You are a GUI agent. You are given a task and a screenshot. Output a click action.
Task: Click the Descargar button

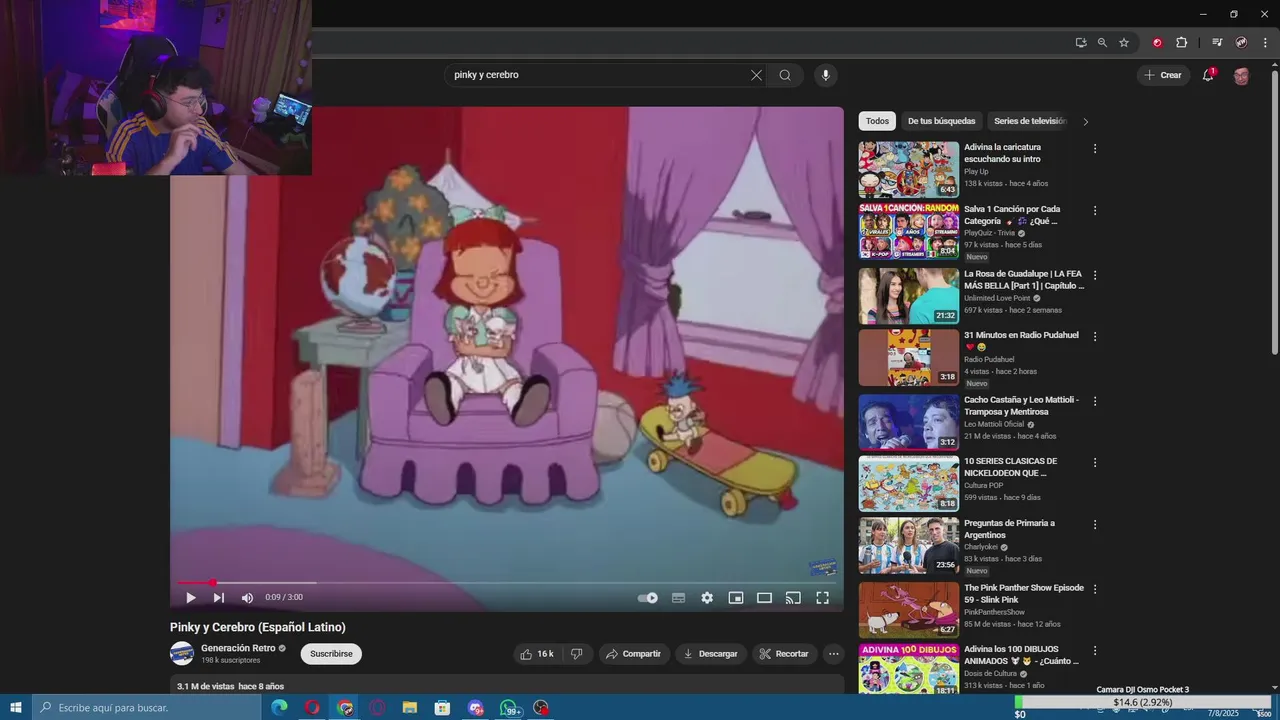click(711, 654)
